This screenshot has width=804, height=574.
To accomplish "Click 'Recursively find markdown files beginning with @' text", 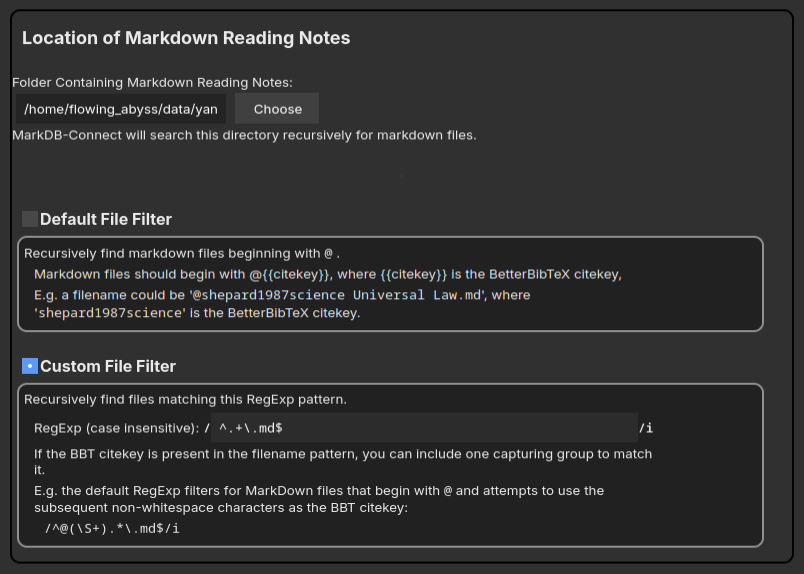I will click(x=182, y=253).
